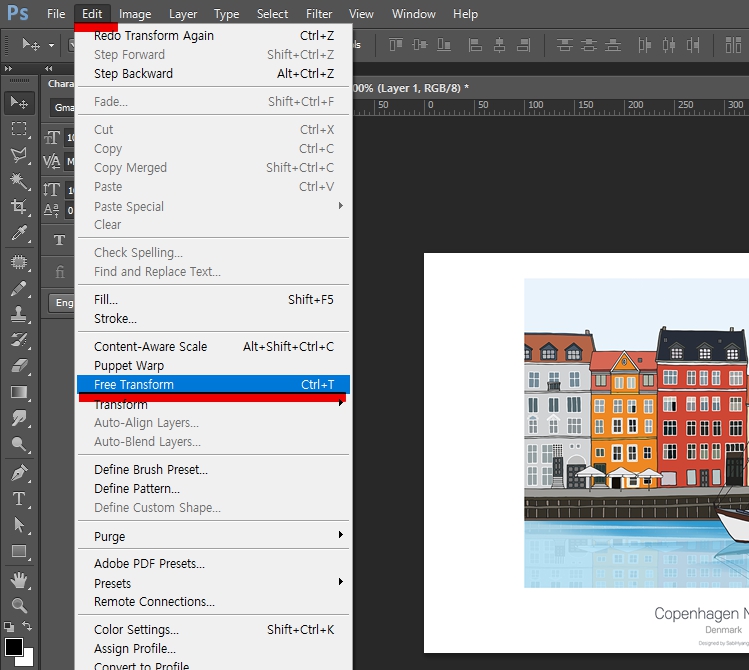
Task: Select the History Brush tool
Action: pos(19,340)
